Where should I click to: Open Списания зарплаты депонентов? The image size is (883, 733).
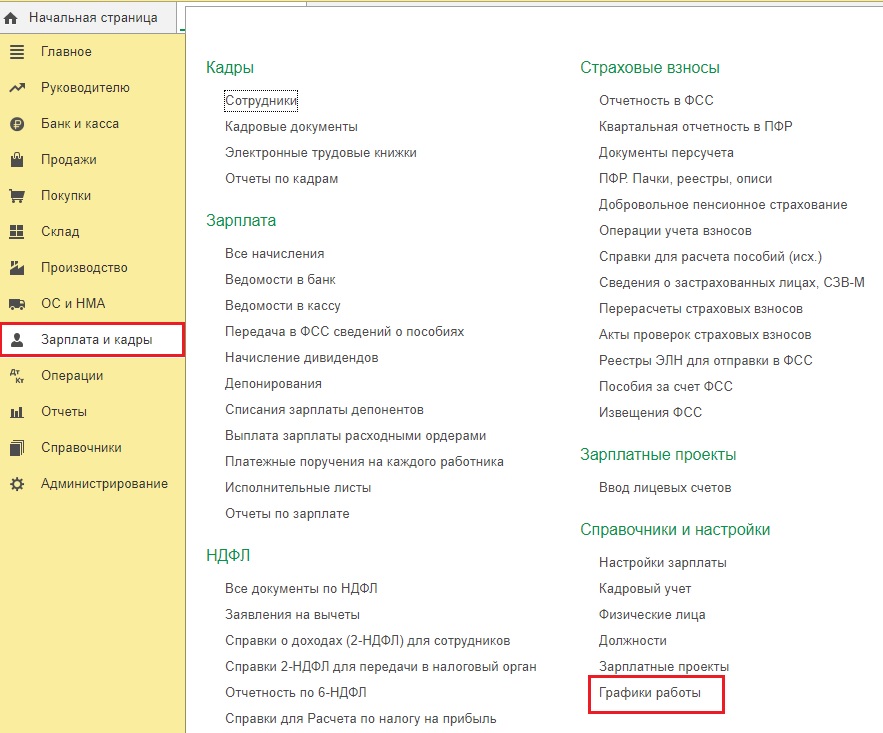(x=324, y=410)
